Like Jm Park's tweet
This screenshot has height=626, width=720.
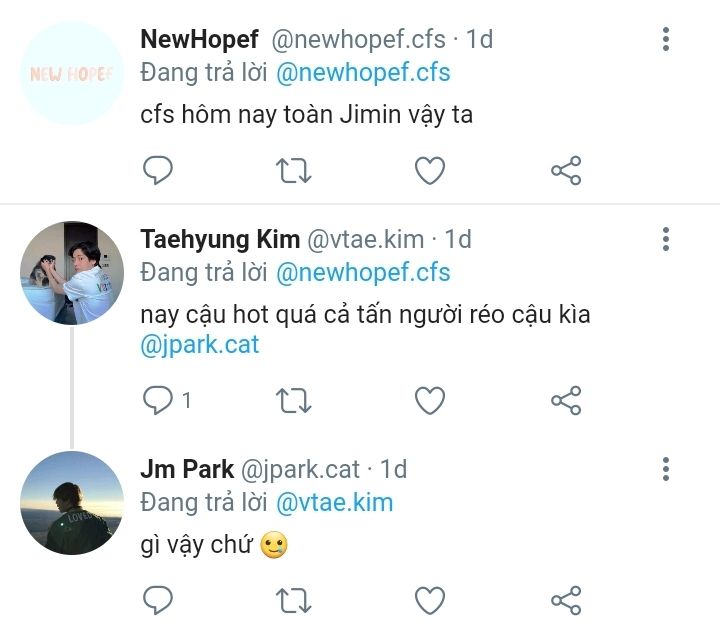point(430,600)
